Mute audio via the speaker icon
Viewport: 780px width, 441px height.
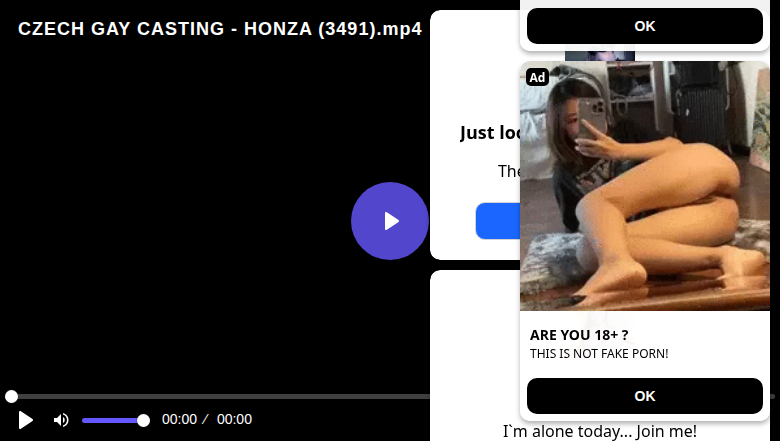click(61, 420)
